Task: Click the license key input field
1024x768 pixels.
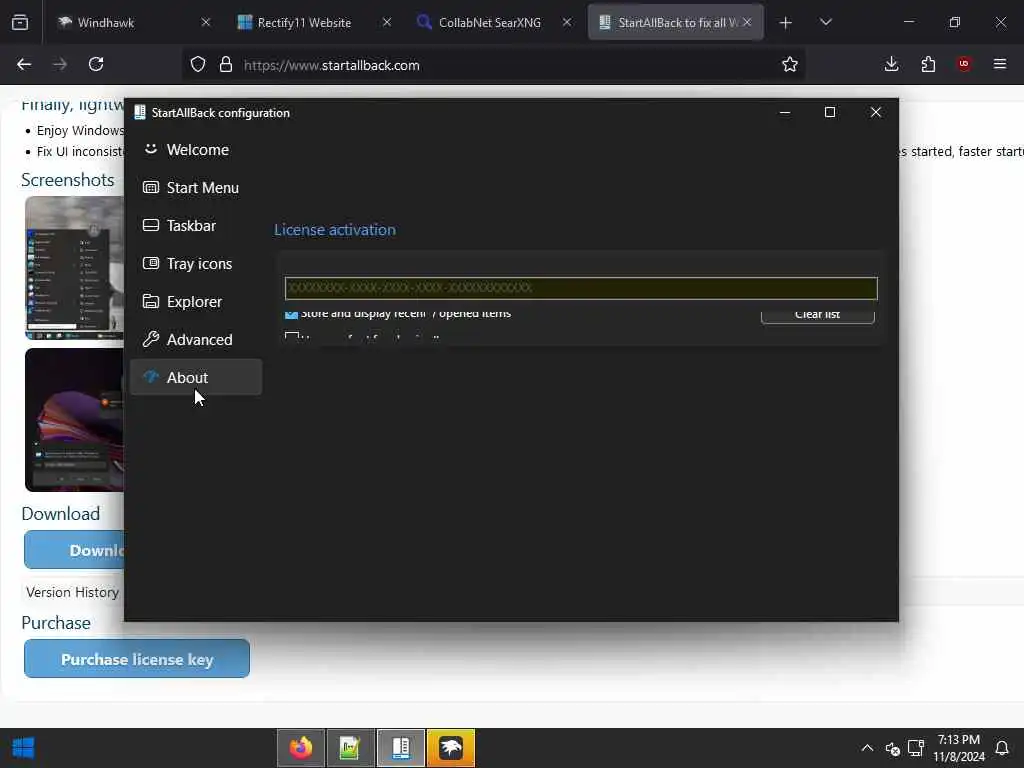Action: (x=581, y=288)
